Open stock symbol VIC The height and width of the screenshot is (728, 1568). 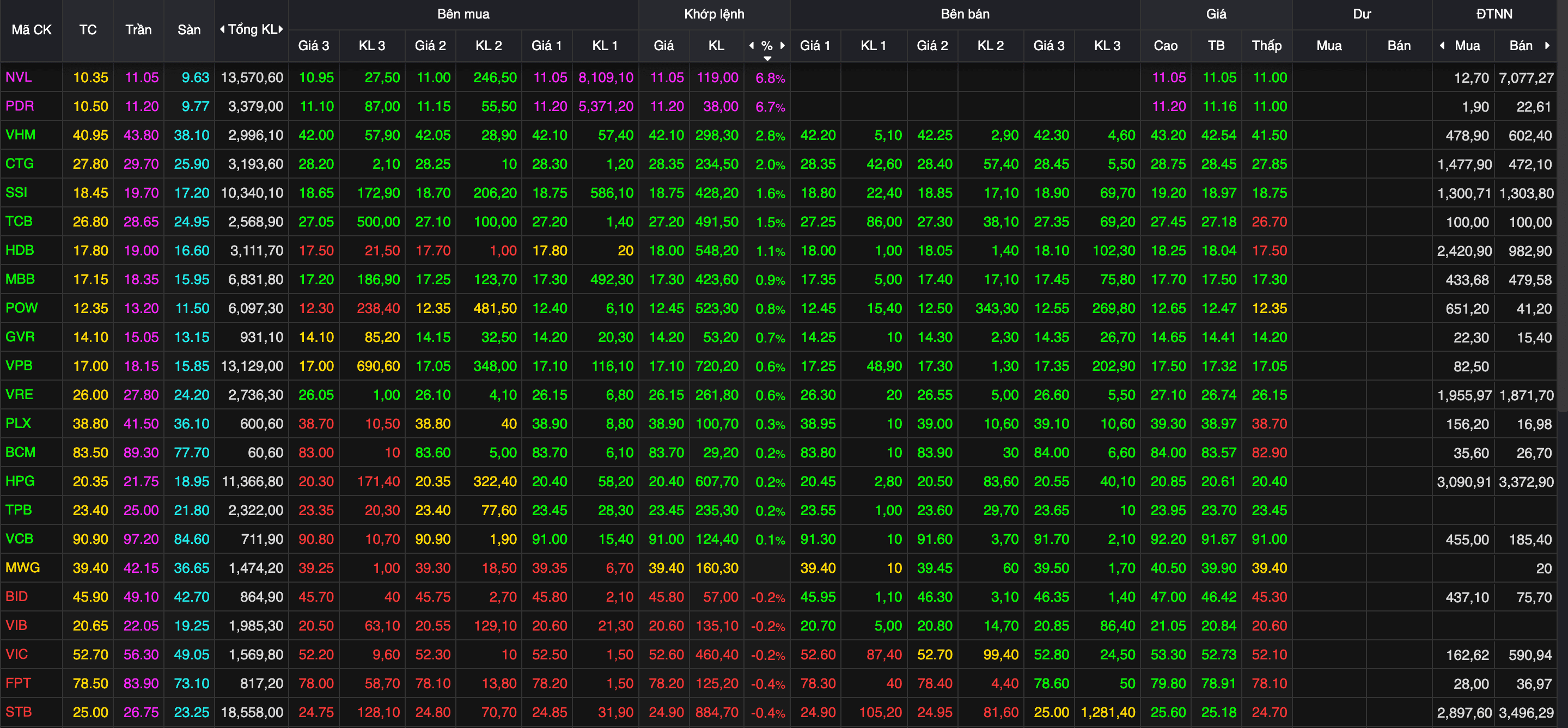pyautogui.click(x=16, y=654)
